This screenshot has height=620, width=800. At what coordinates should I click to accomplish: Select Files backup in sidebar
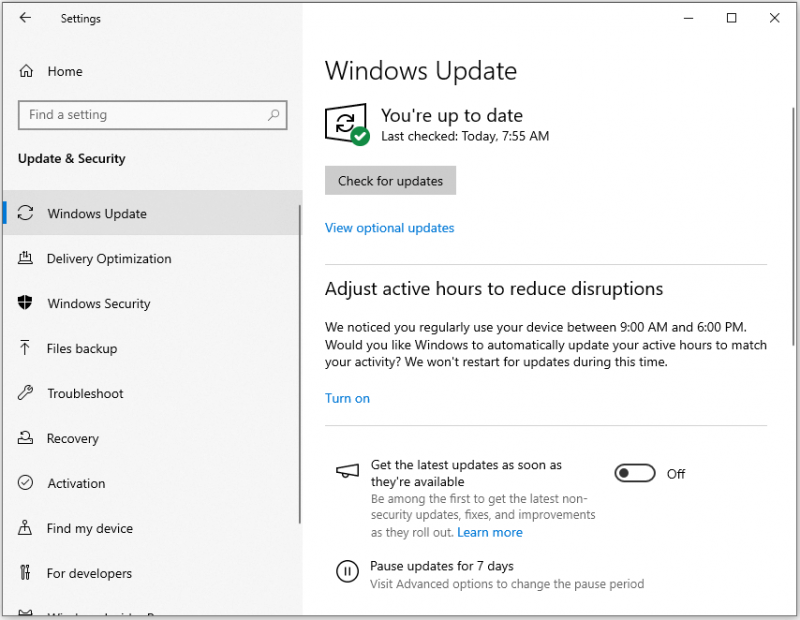(152, 348)
